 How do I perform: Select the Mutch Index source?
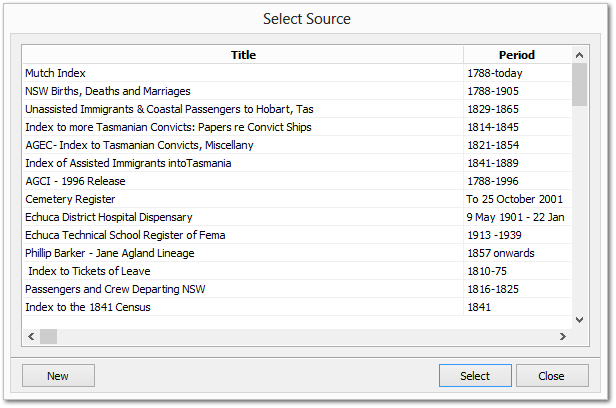point(56,73)
